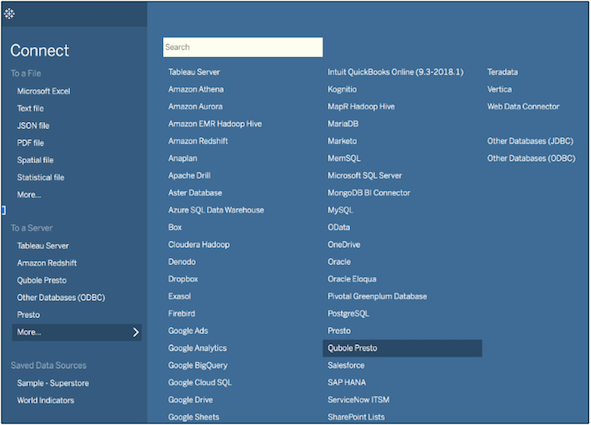This screenshot has height=425, width=591.
Task: Choose Amazon Redshift under To a Server
Action: pos(47,263)
